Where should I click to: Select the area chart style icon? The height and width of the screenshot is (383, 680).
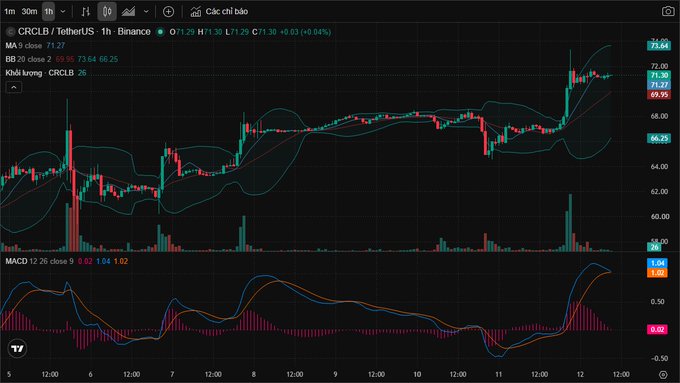click(x=128, y=12)
